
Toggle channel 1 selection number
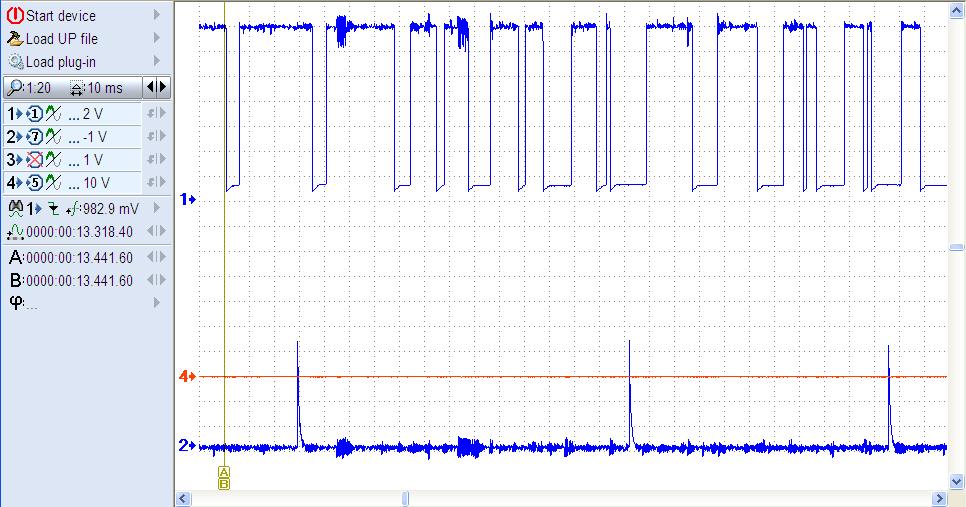14,114
